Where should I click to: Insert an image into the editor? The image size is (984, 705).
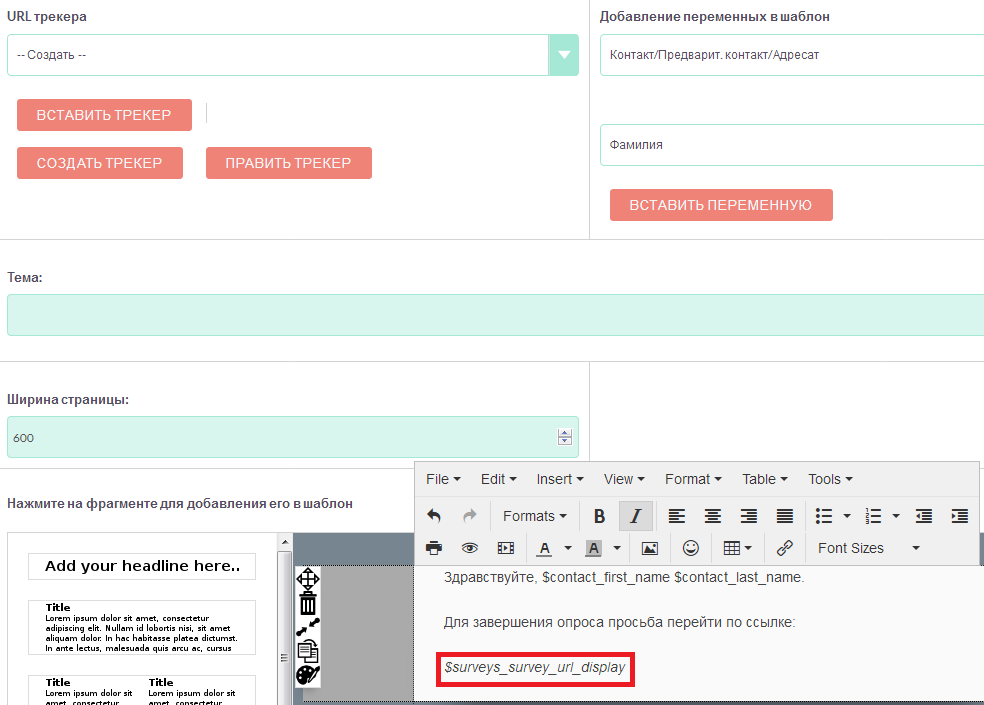tap(650, 548)
